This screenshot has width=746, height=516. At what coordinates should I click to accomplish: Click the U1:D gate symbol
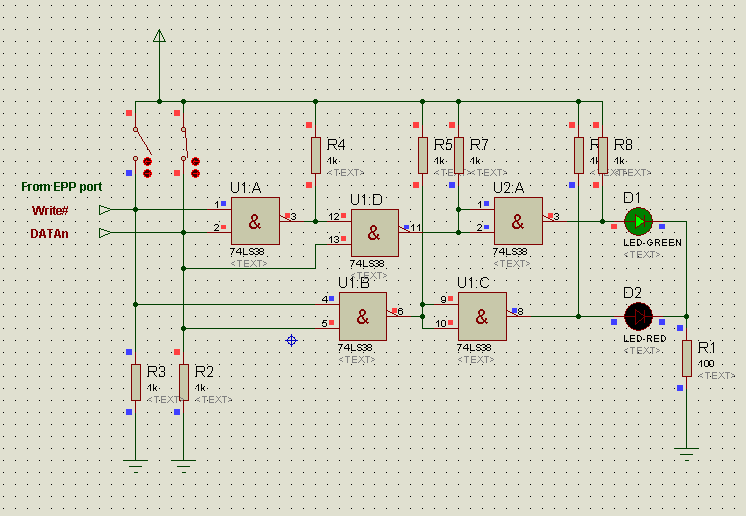374,233
